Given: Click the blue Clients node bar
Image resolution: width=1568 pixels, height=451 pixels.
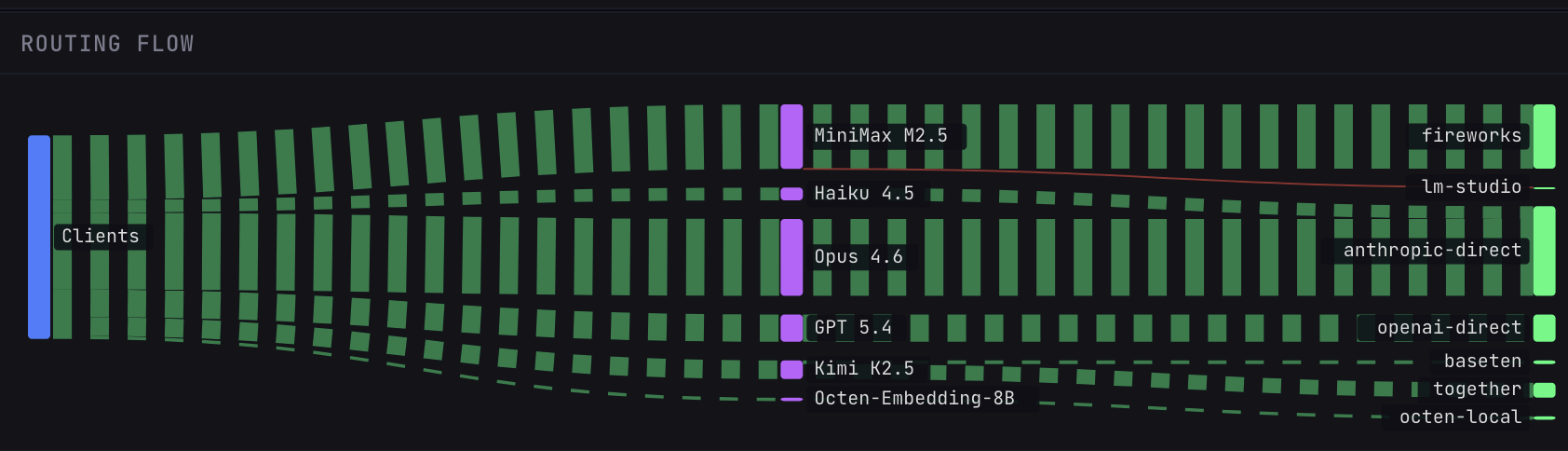Looking at the screenshot, I should pyautogui.click(x=38, y=237).
